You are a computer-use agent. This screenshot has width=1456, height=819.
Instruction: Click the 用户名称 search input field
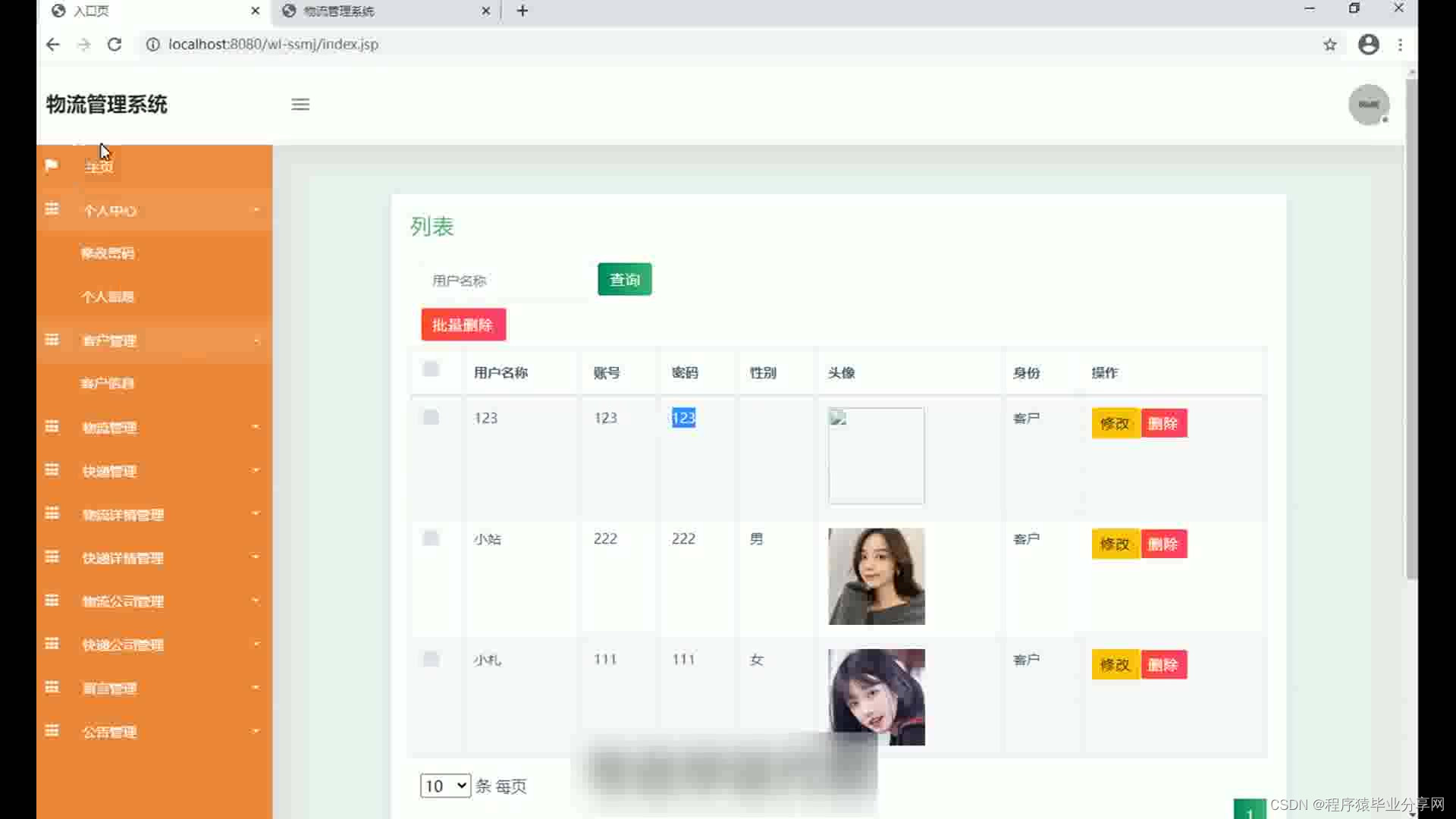coord(504,281)
